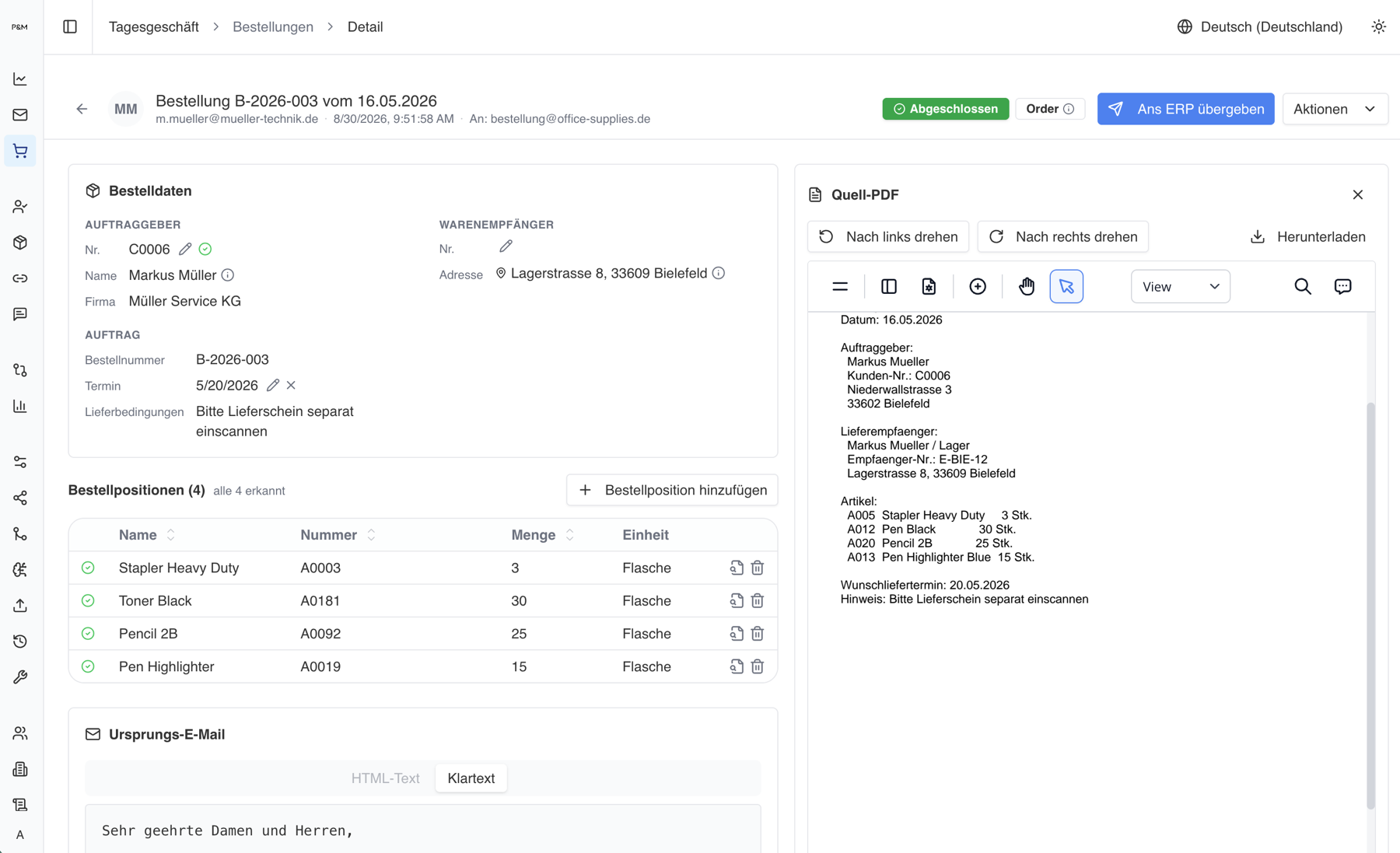The height and width of the screenshot is (853, 1400).
Task: Switch to the Klartext tab
Action: [471, 778]
